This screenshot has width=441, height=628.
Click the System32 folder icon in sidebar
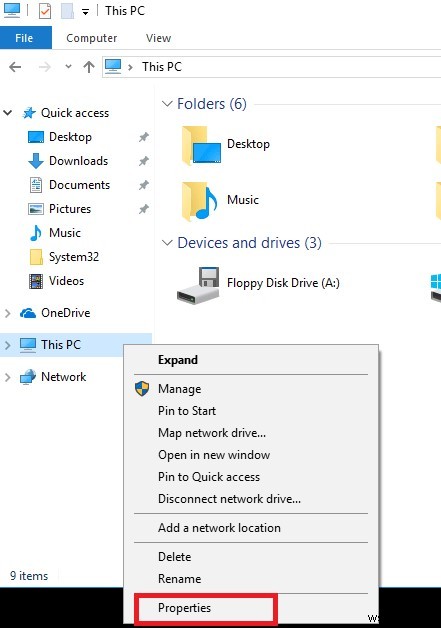pos(36,257)
